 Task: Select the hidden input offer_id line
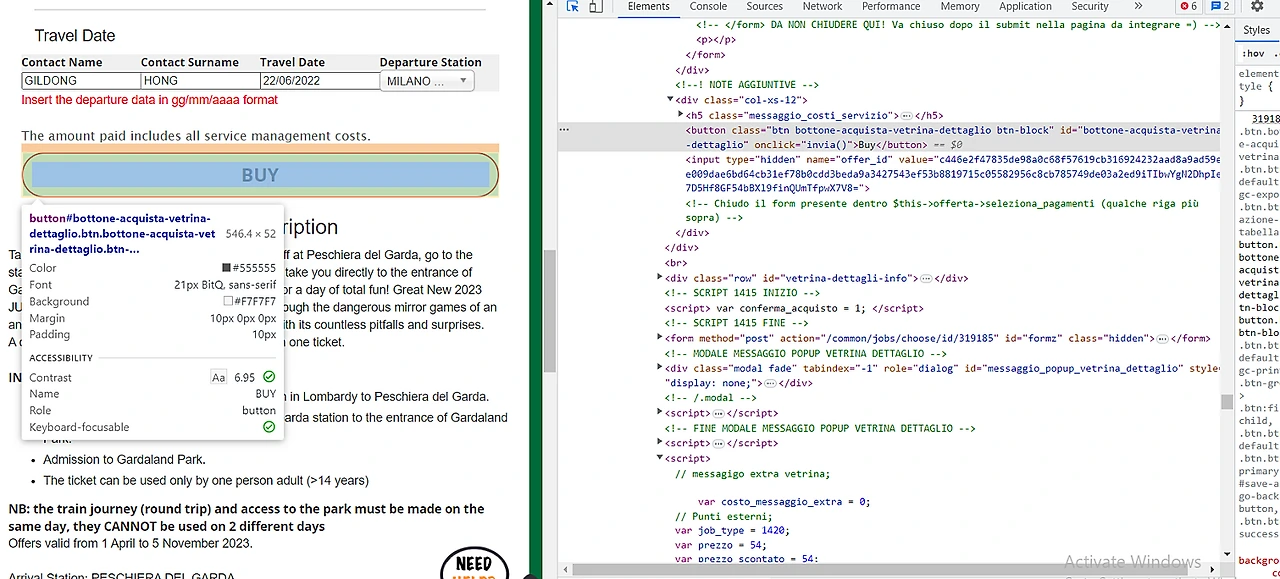pyautogui.click(x=952, y=173)
